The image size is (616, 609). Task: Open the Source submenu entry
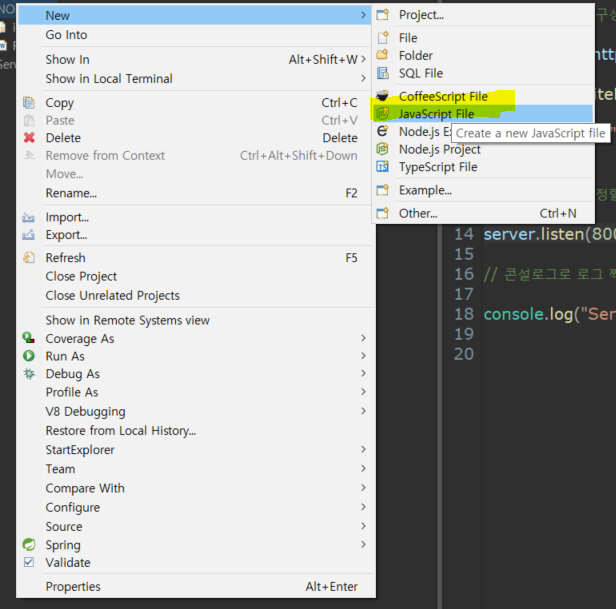tap(195, 526)
